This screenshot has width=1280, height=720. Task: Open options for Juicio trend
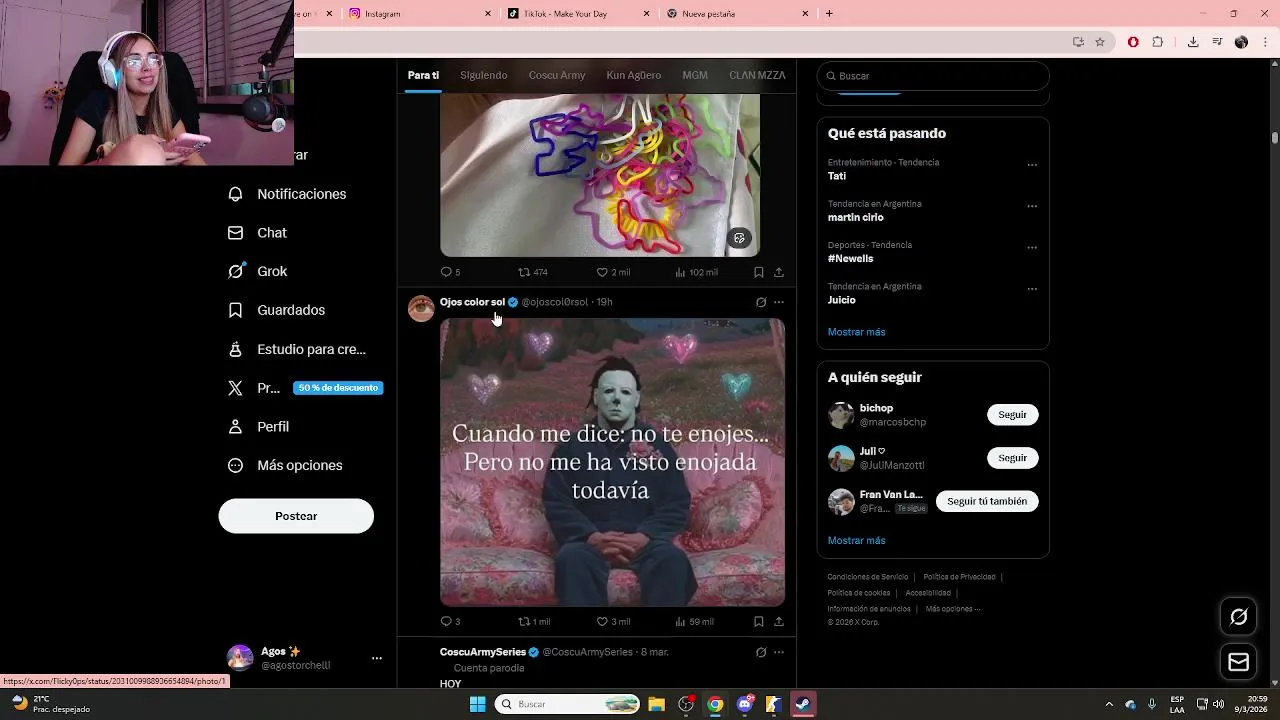tap(1032, 289)
